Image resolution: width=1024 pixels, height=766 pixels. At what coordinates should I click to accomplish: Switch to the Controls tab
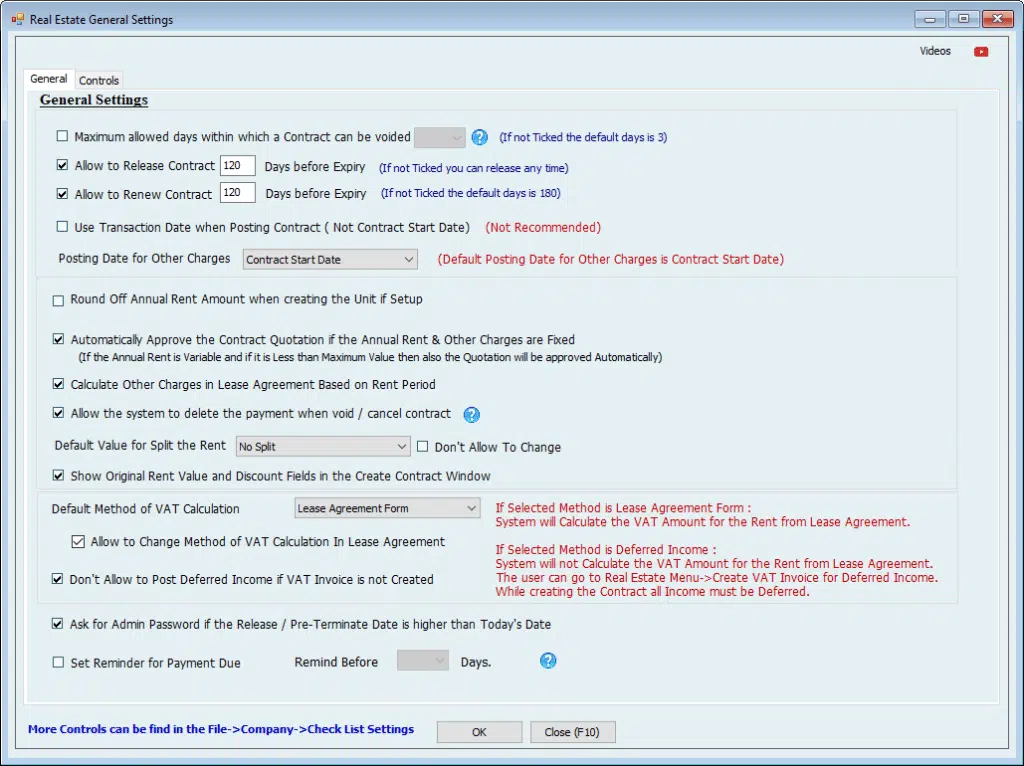click(99, 80)
